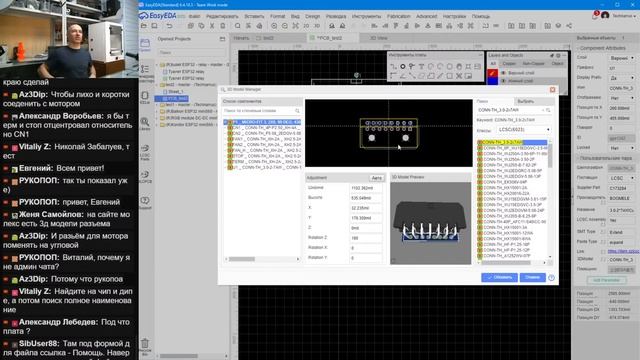Screen dimensions: 640x360
Task: Open Layers and Objects settings gear
Action: click(x=558, y=56)
